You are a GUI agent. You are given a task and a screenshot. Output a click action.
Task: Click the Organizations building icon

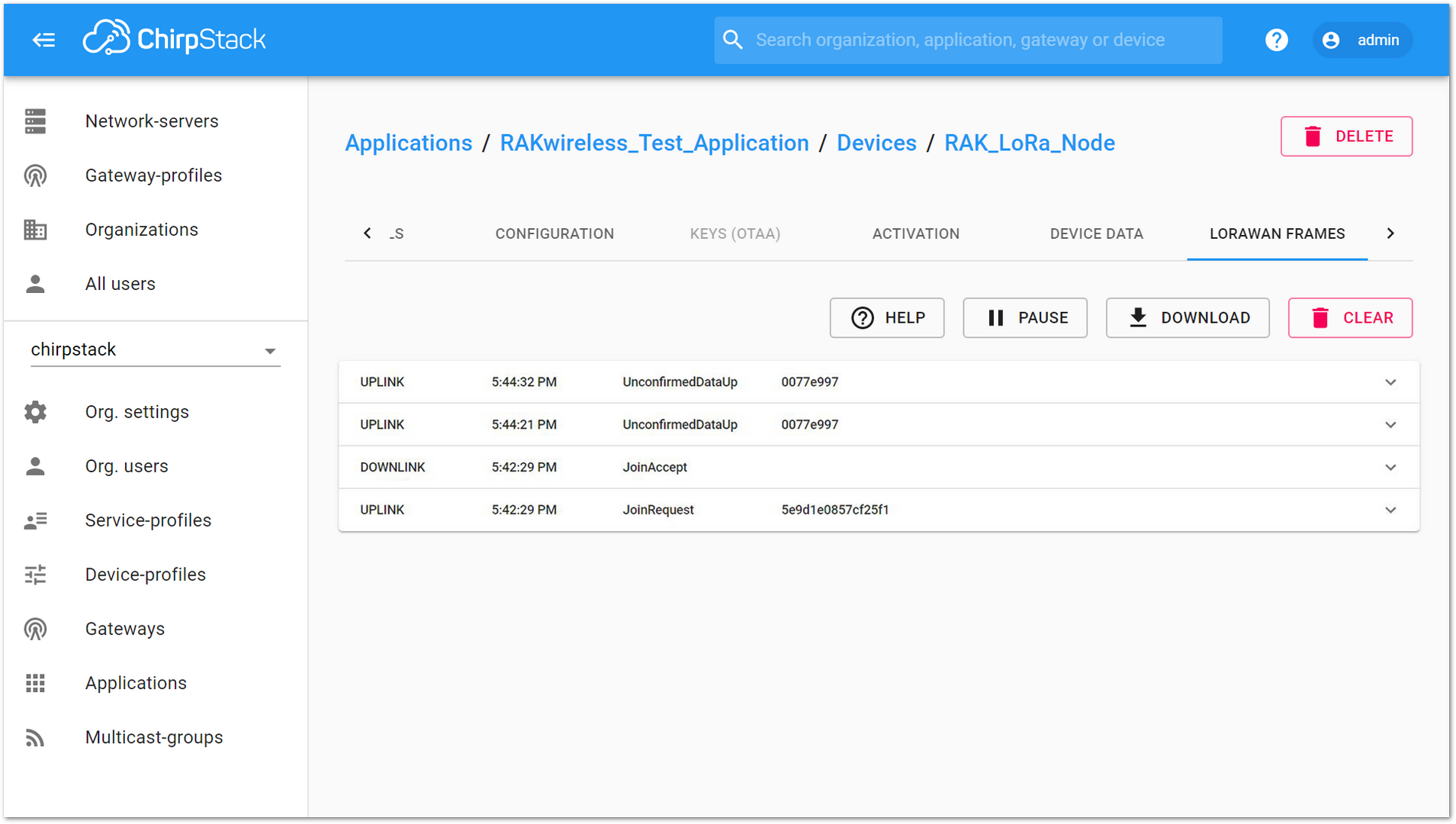pos(35,230)
